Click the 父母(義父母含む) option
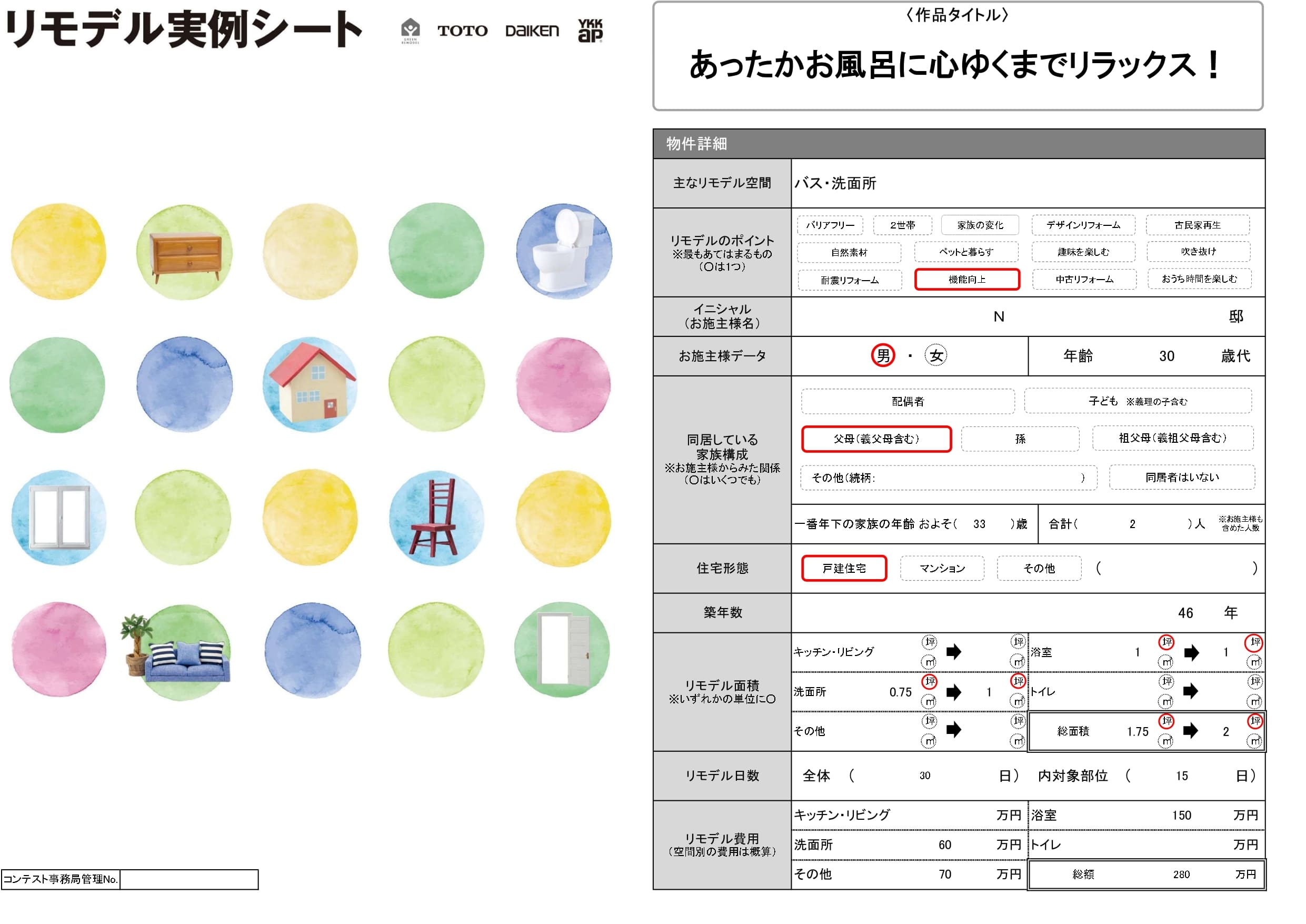 (876, 439)
